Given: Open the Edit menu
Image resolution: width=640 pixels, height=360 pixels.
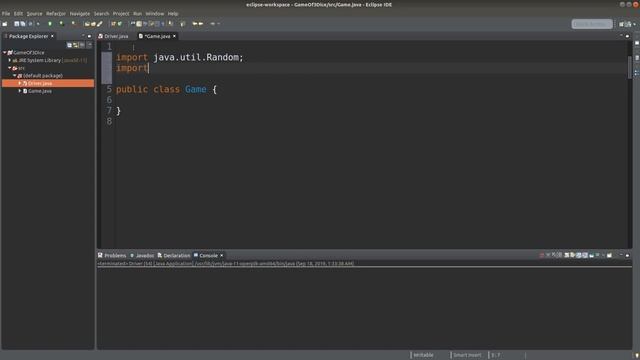Looking at the screenshot, I should tap(18, 13).
